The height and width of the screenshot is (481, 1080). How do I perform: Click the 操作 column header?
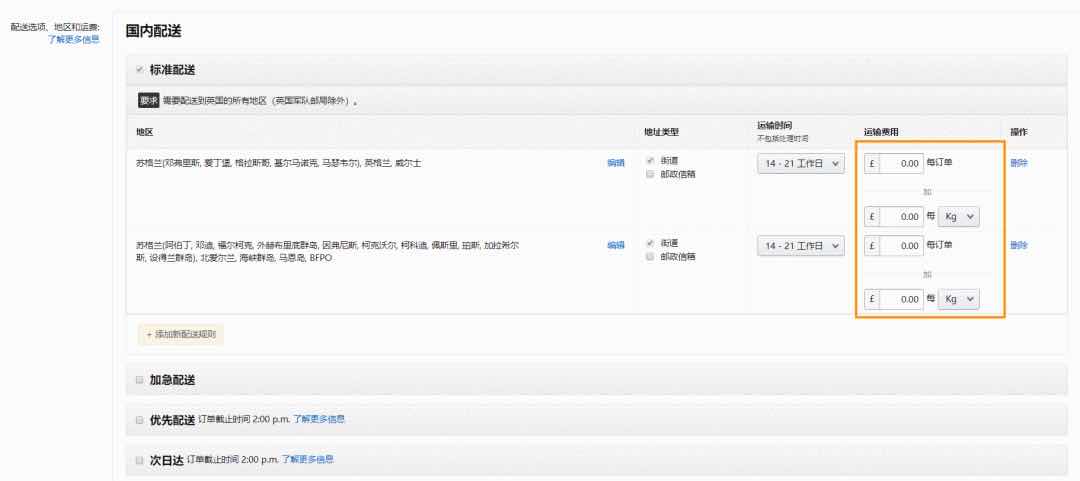[x=1019, y=132]
